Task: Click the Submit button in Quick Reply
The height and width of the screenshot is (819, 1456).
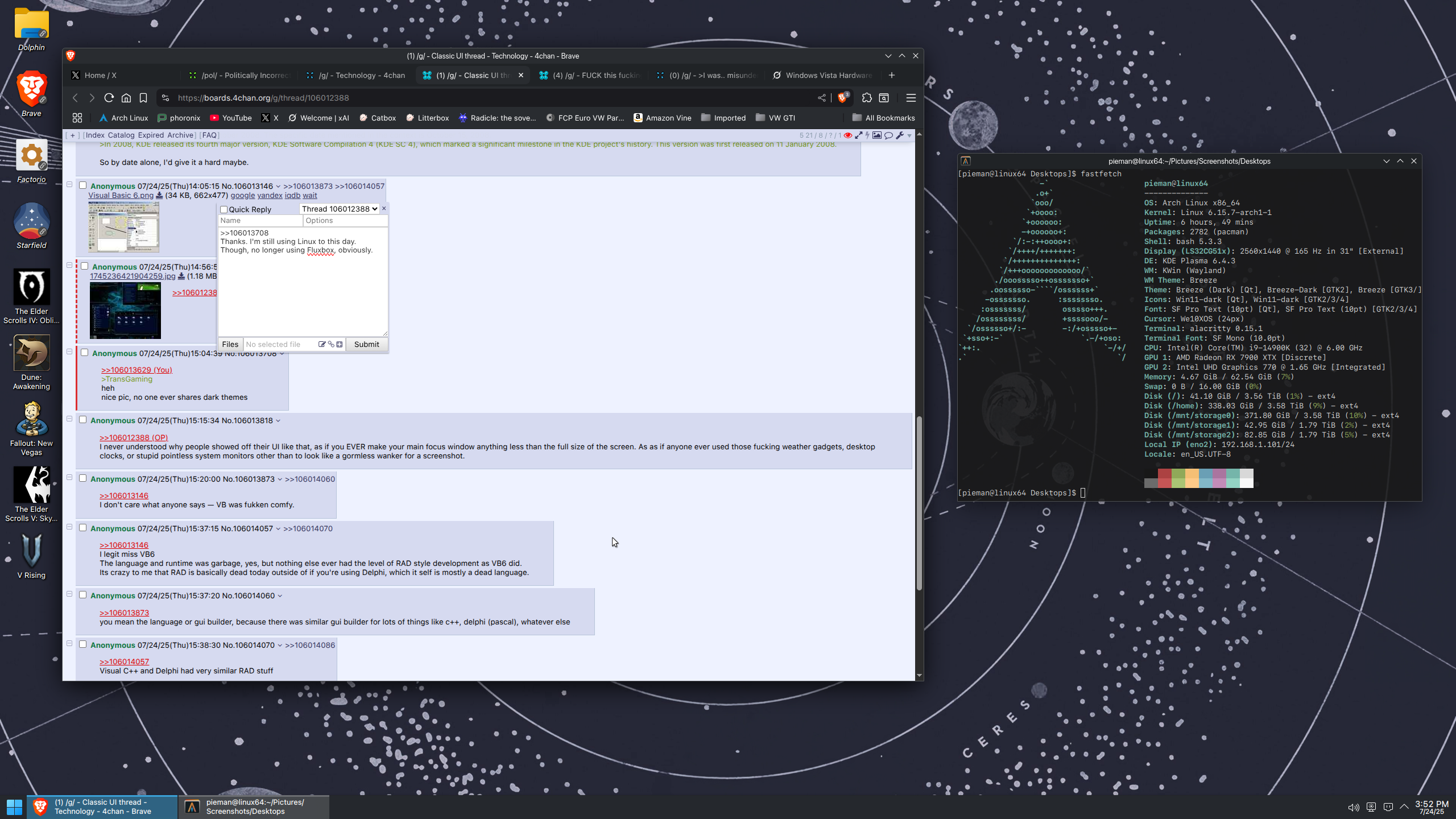Action: tap(366, 344)
